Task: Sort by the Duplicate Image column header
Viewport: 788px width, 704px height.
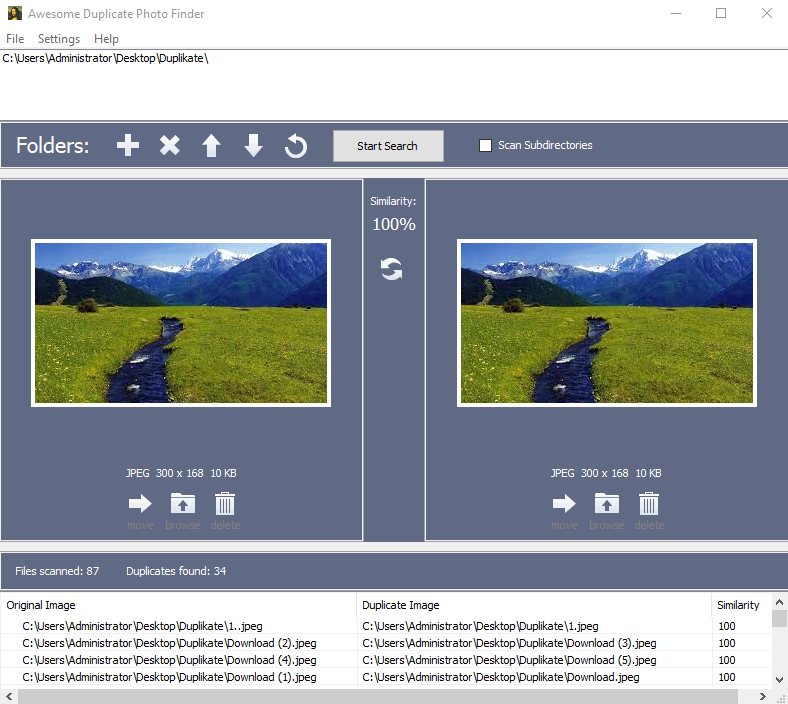Action: pos(534,605)
